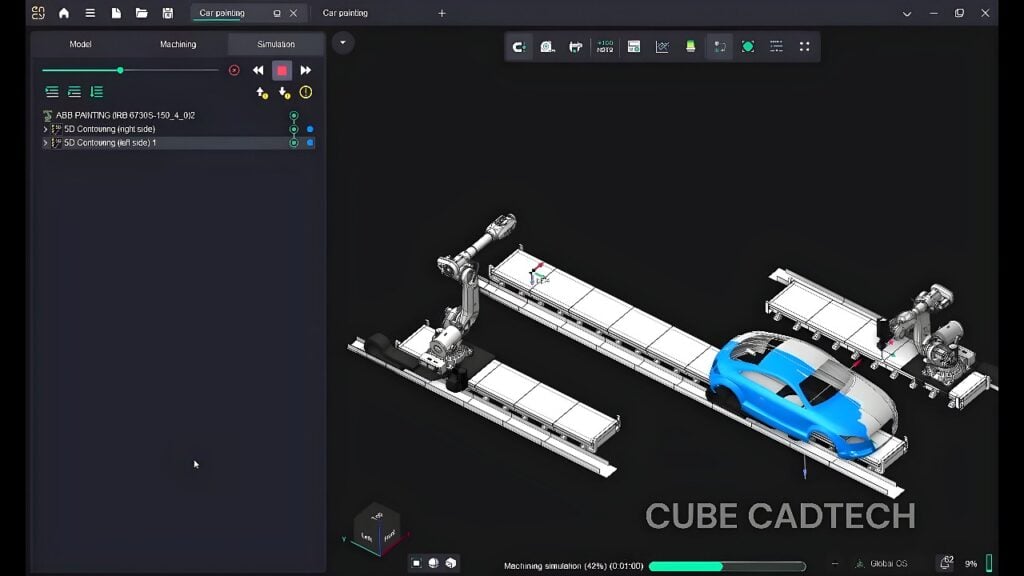Click the first C-shaped viewport toolbar icon
This screenshot has width=1024, height=576.
point(519,47)
